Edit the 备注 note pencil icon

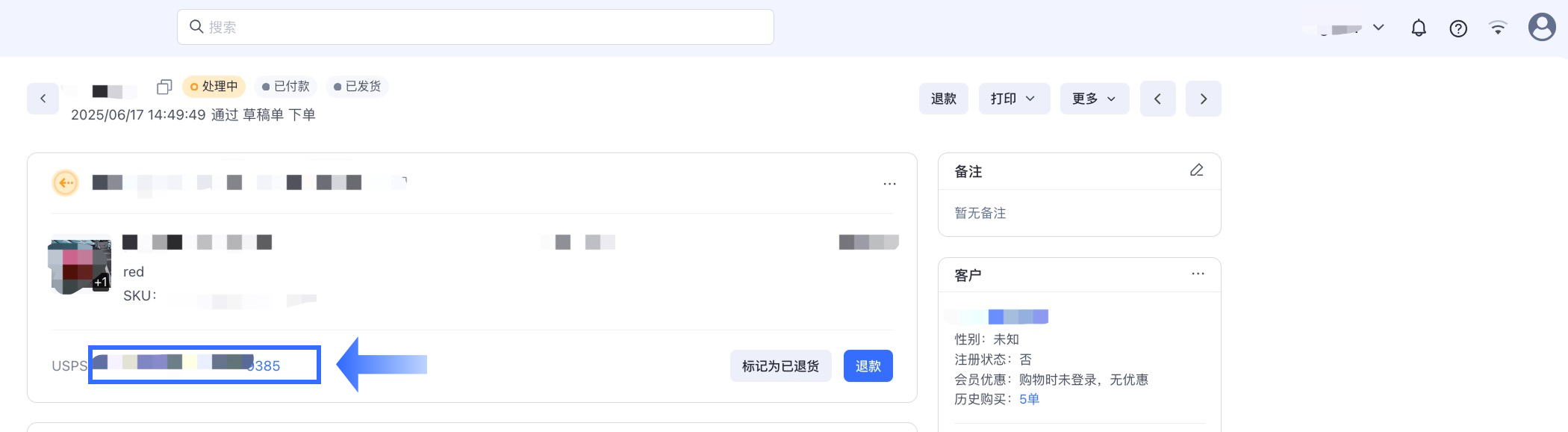(1197, 170)
